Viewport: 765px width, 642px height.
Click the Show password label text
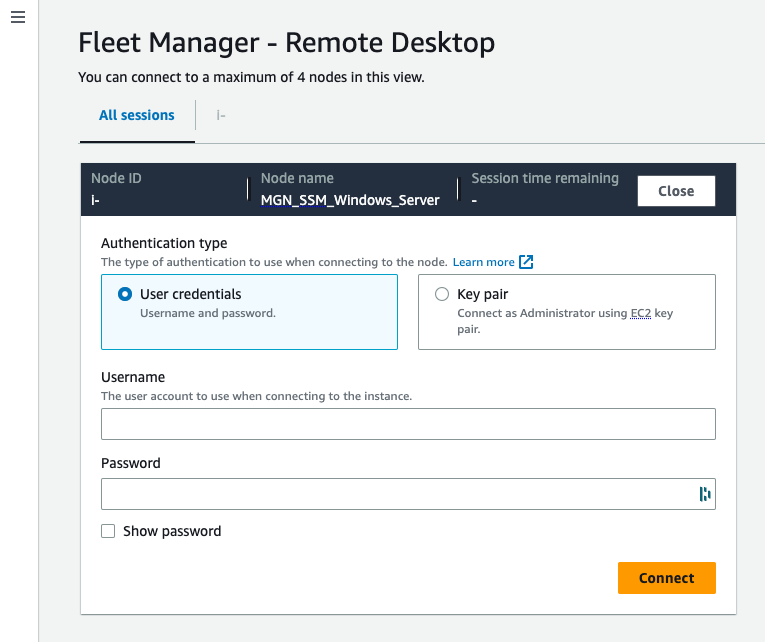tap(172, 531)
